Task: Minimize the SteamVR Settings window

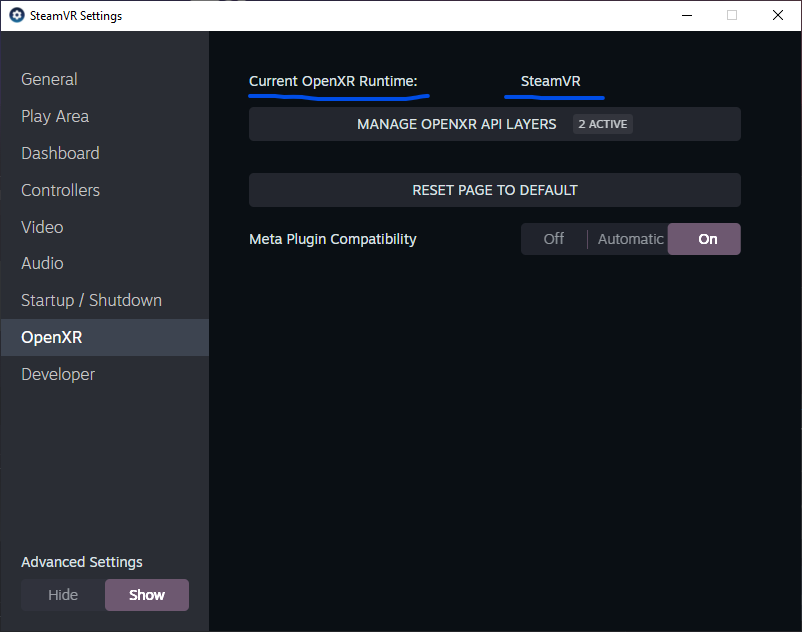Action: pyautogui.click(x=687, y=15)
